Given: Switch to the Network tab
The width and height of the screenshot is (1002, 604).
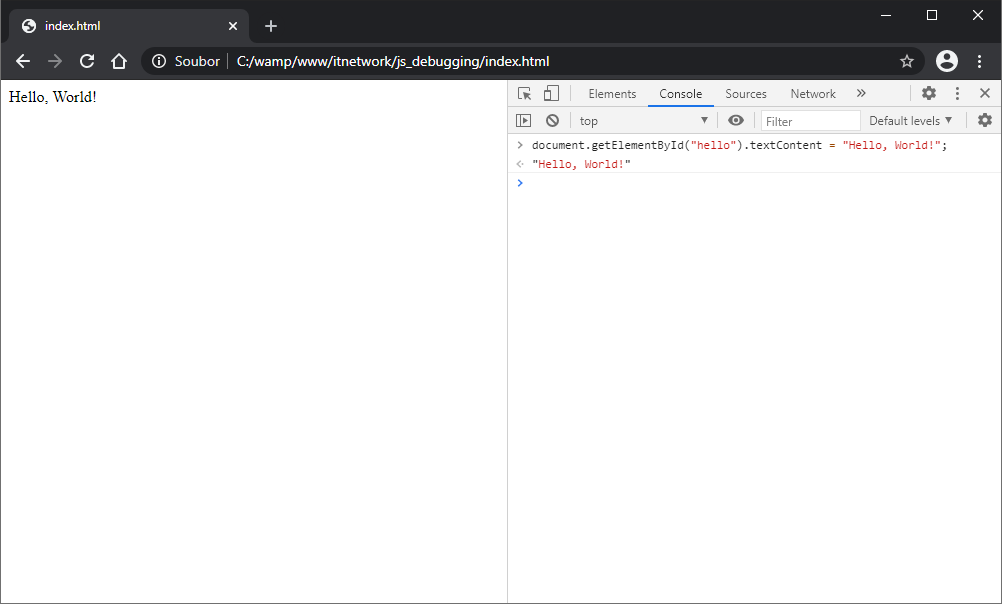Looking at the screenshot, I should click(812, 94).
